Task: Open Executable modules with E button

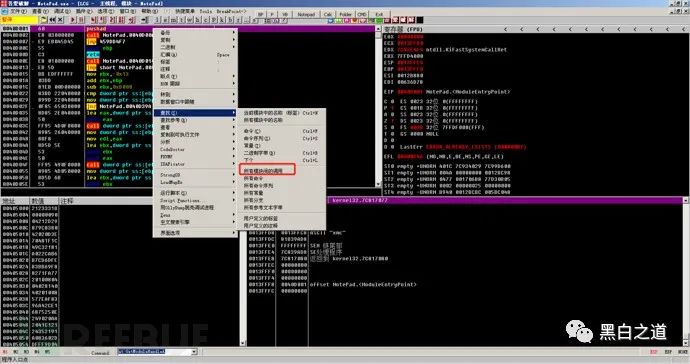Action: (165, 20)
